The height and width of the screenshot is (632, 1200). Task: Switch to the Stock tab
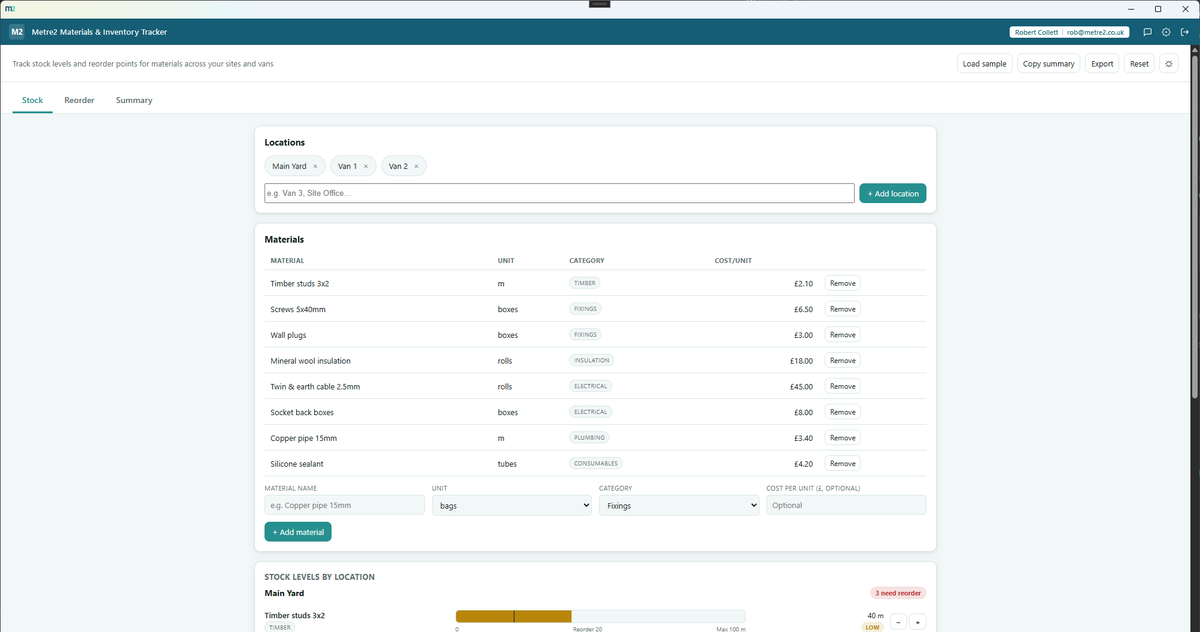[x=33, y=100]
